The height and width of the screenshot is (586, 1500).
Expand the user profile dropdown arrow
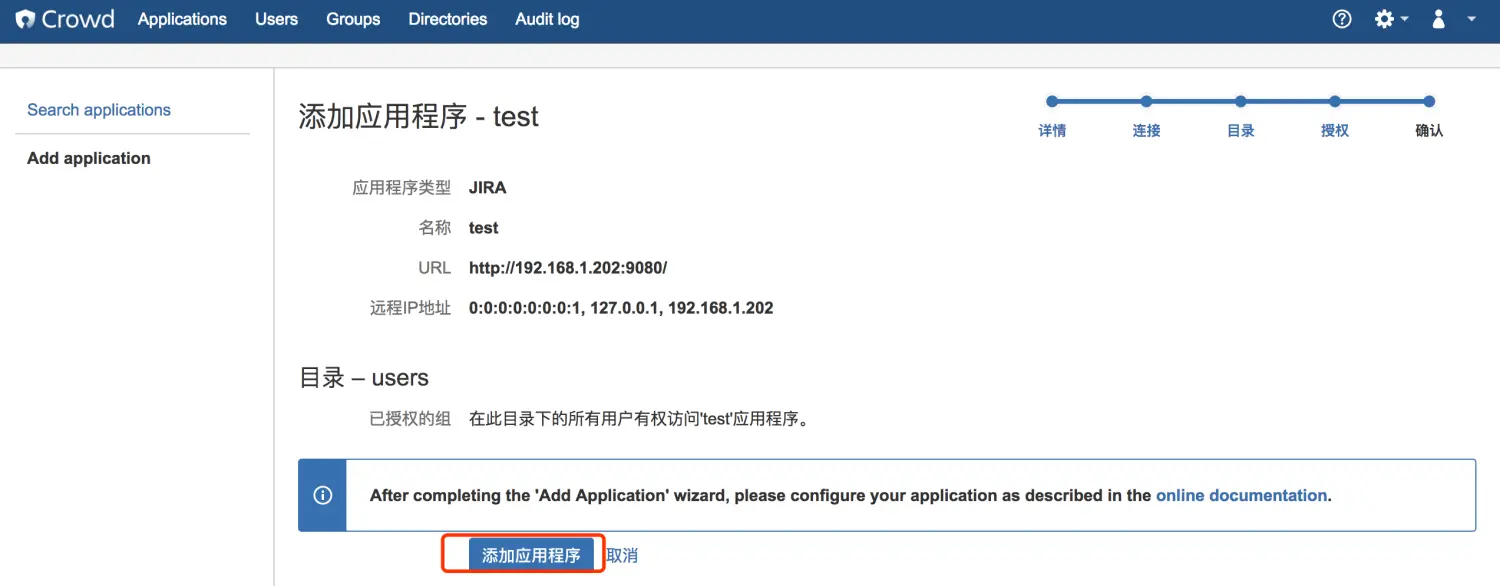tap(1471, 20)
